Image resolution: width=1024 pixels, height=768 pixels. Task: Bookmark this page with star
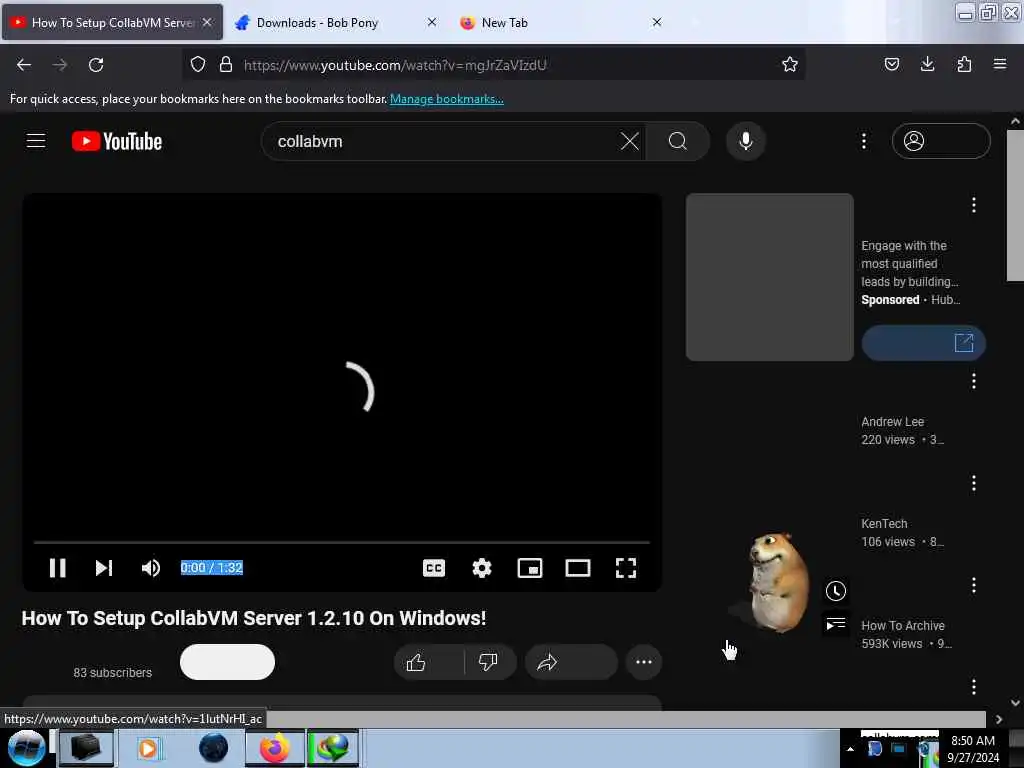coord(790,65)
